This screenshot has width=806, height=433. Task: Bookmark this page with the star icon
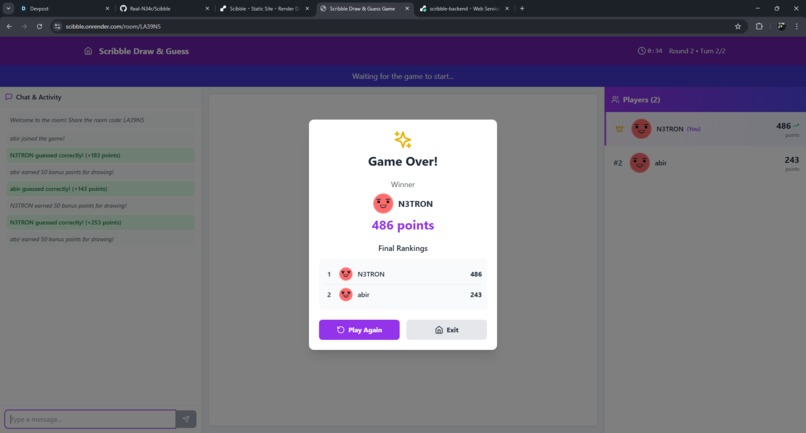click(738, 26)
